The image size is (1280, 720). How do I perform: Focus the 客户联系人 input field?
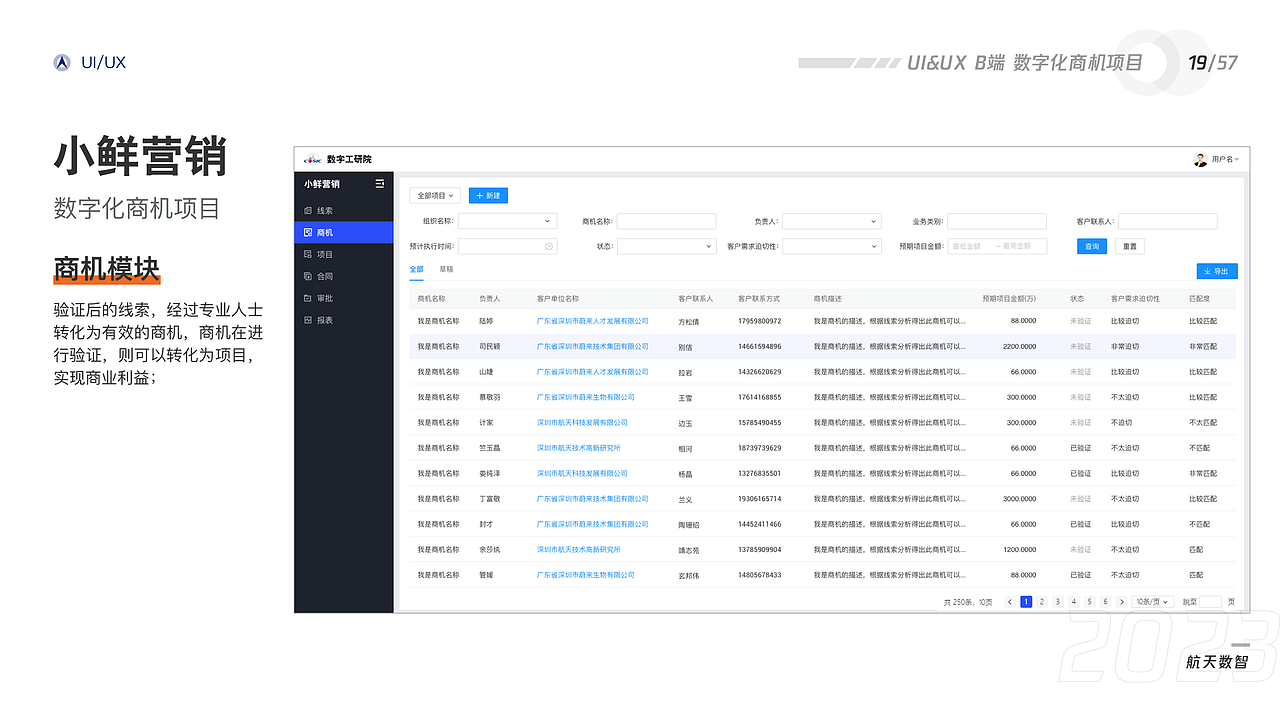[1168, 222]
